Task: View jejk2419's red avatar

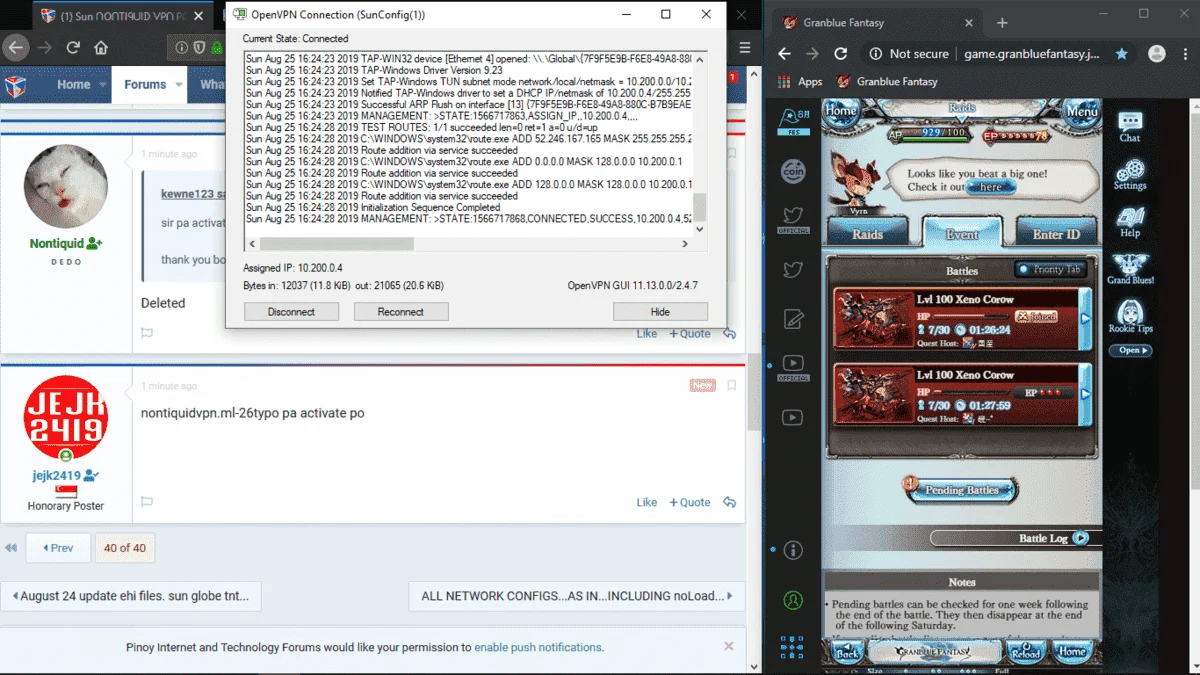Action: (66, 417)
